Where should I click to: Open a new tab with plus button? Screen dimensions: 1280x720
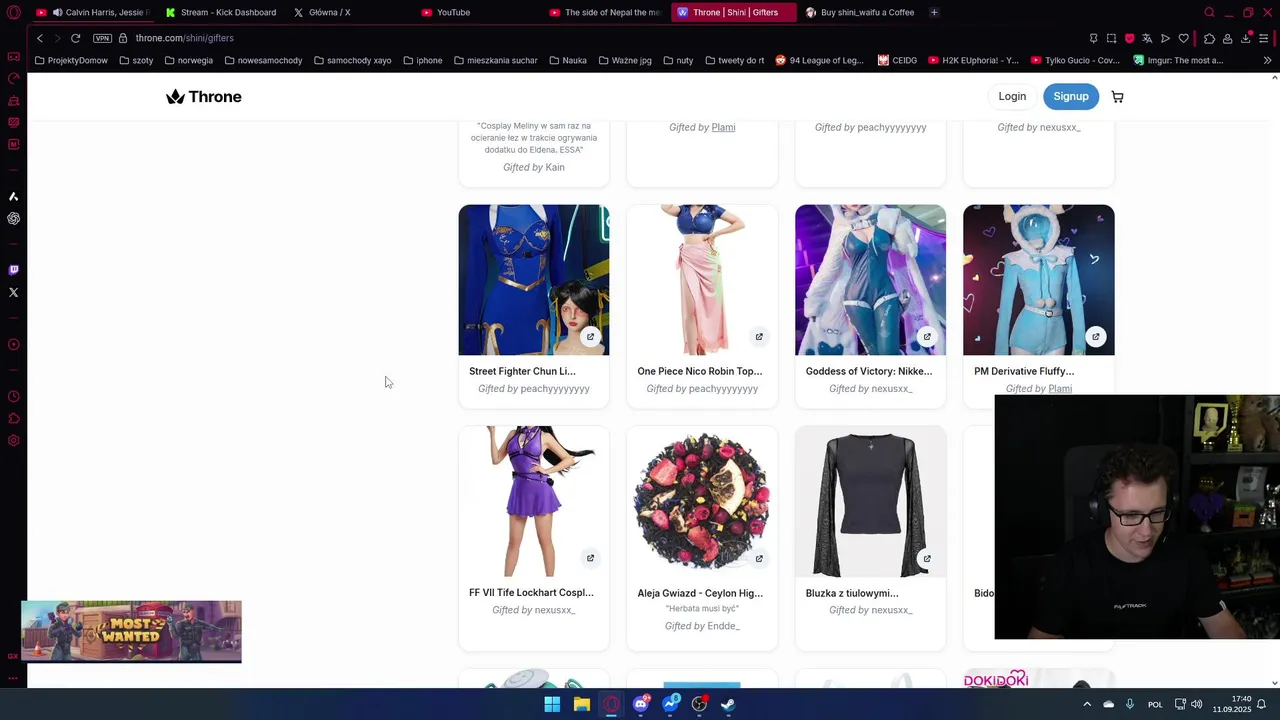(934, 12)
